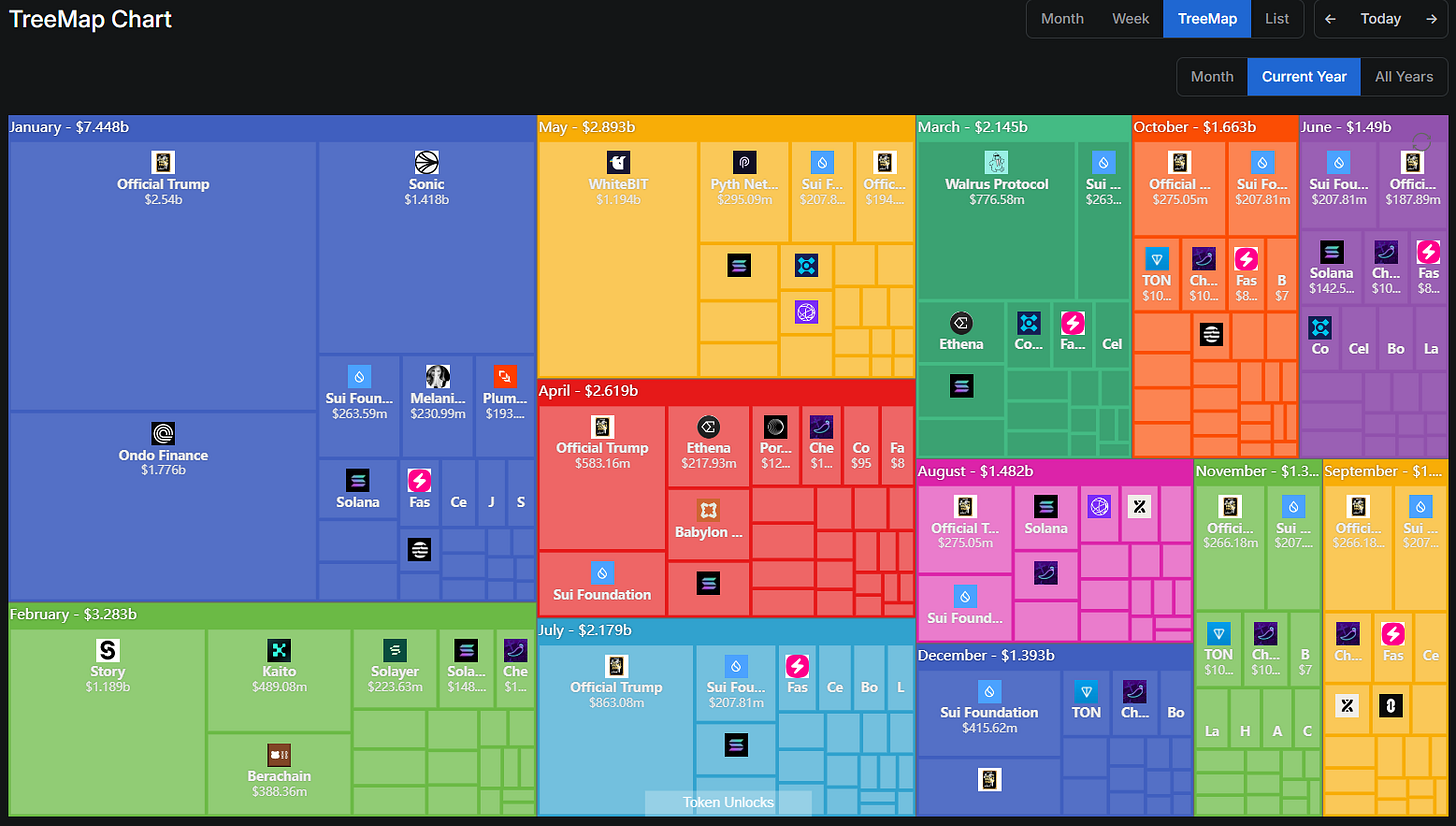Screen dimensions: 1456x826
Task: Click the July - $2.179b header
Action: (586, 630)
